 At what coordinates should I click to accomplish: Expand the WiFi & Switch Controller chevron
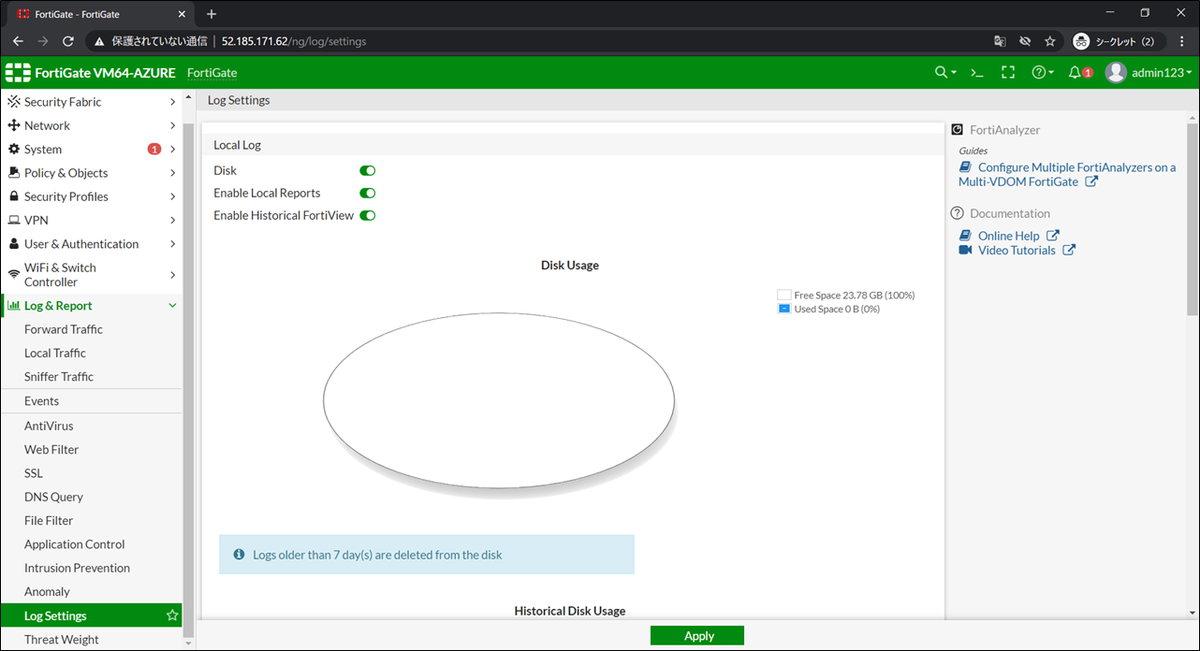(x=173, y=275)
